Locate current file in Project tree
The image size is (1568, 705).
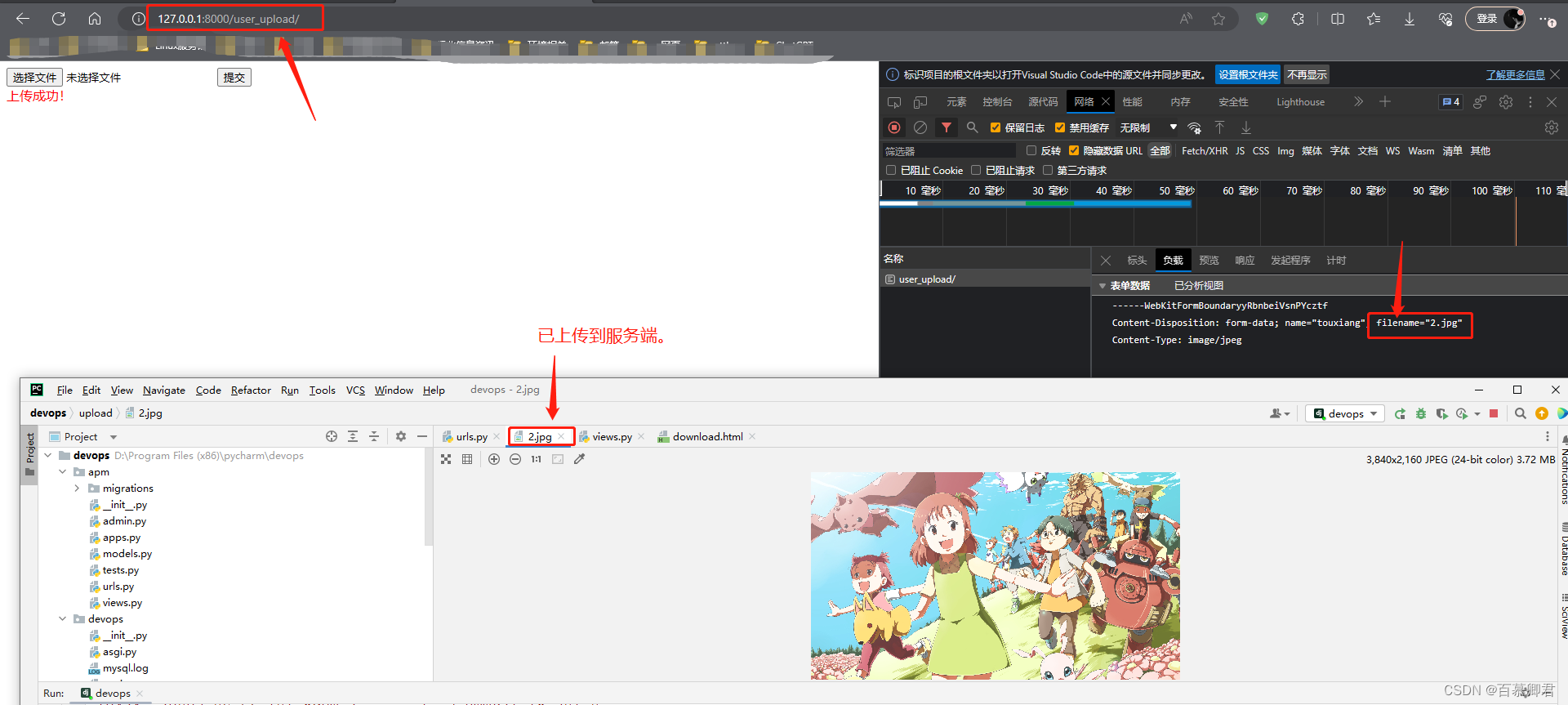pos(332,436)
